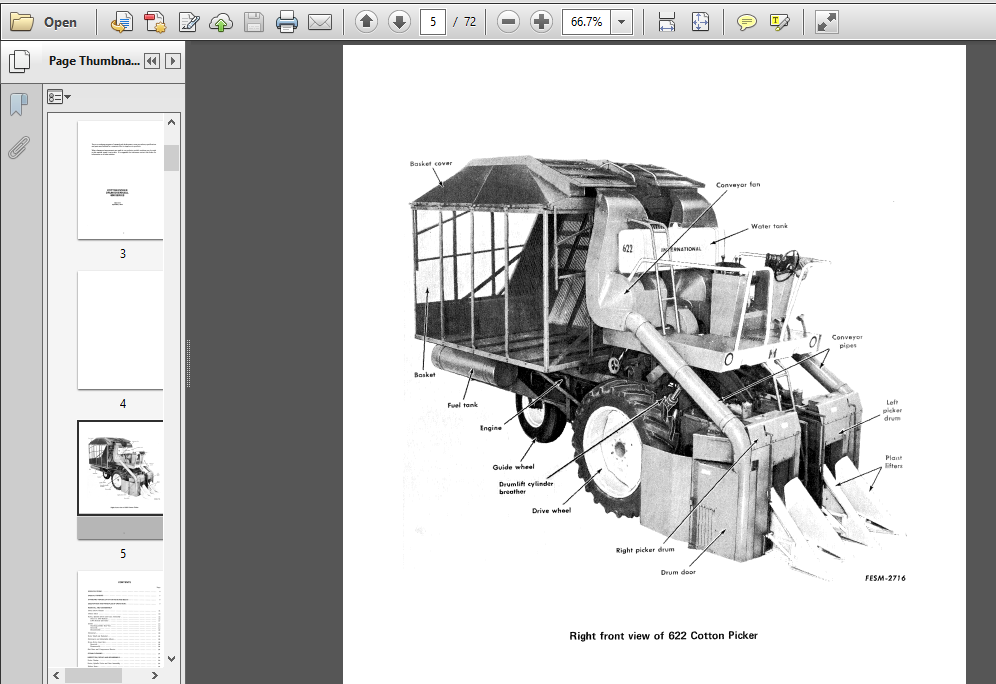Click the 'Fuel tank' label
The image size is (996, 684).
(462, 405)
